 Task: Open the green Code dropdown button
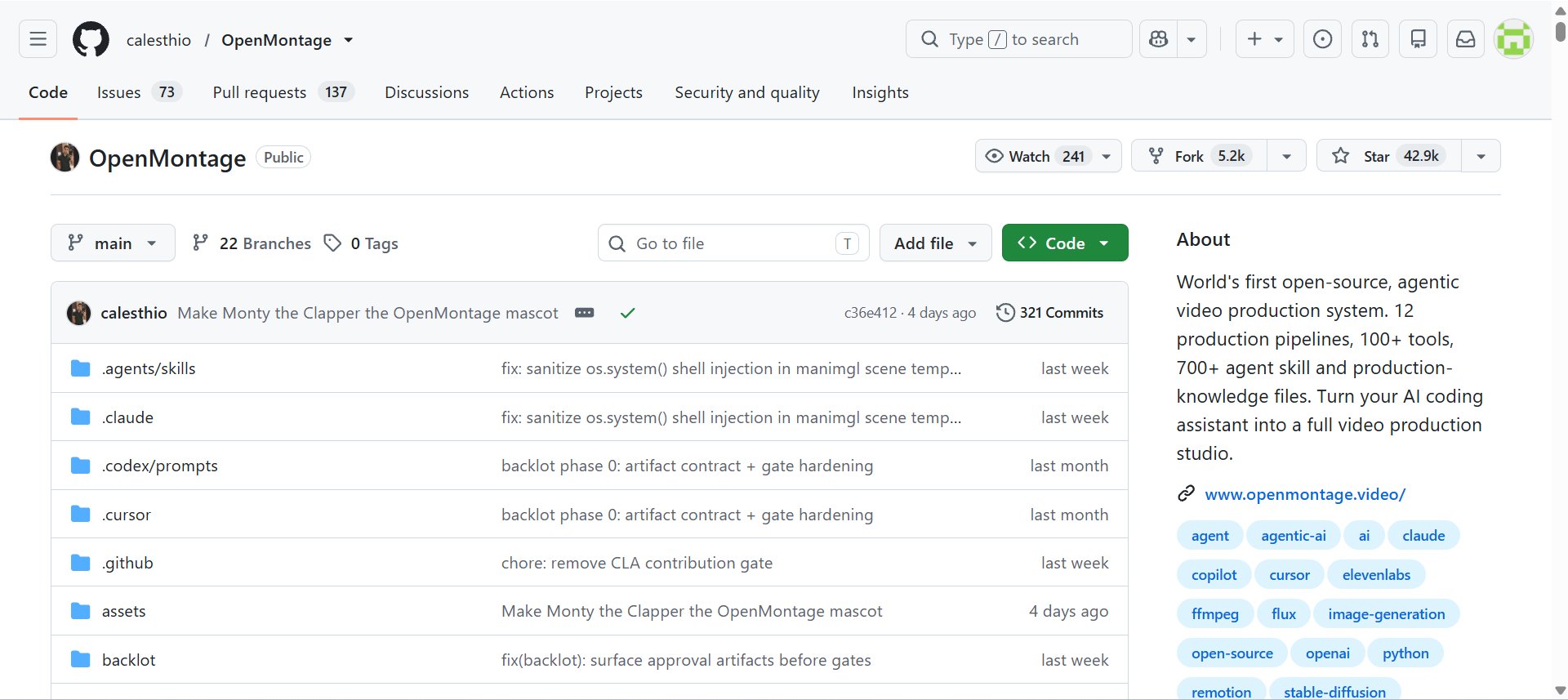pos(1065,243)
